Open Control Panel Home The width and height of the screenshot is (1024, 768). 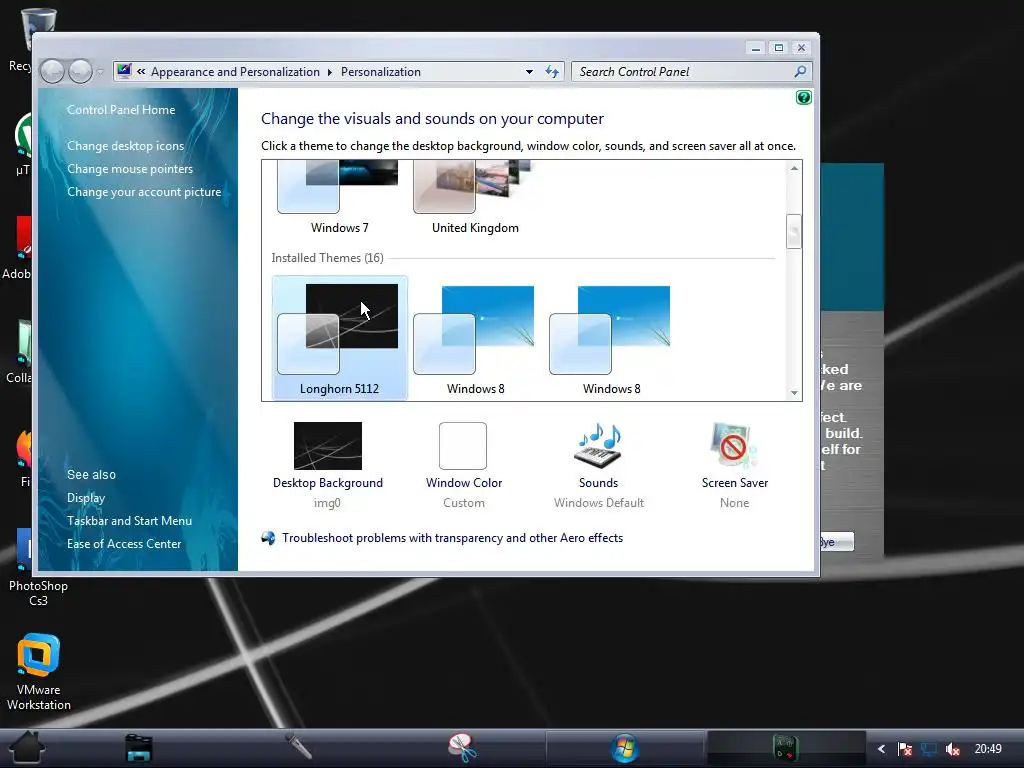(121, 110)
